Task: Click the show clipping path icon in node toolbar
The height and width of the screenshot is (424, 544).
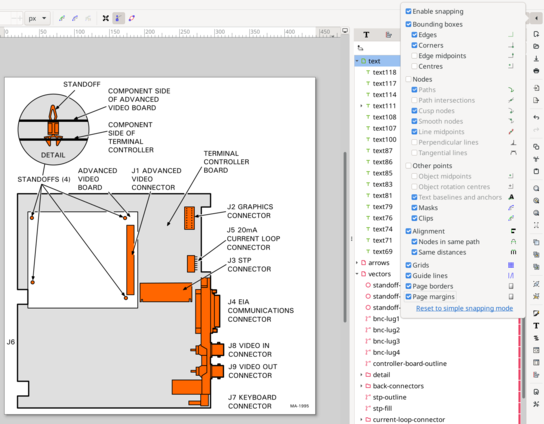Action: [62, 18]
